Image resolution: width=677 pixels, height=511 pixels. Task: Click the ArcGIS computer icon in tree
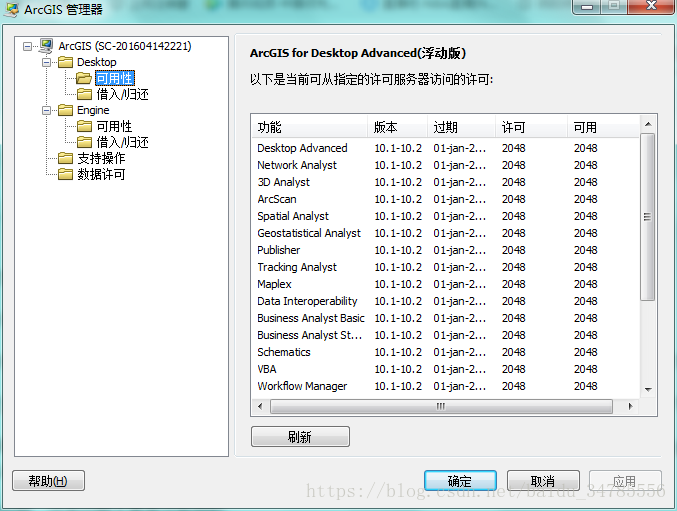[x=46, y=45]
